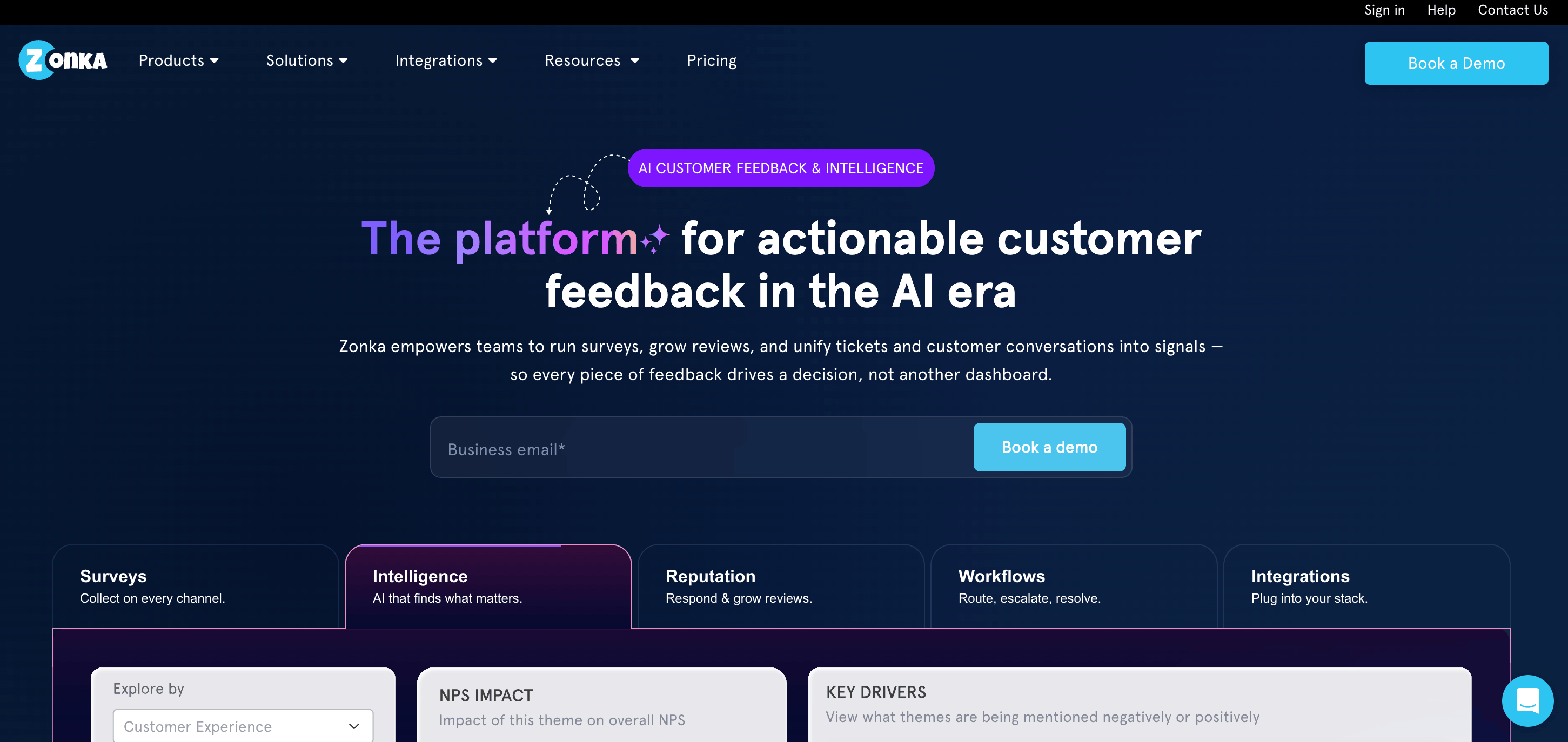The image size is (1568, 742).
Task: Click the sparkle icon beside 'The platform'
Action: (x=655, y=239)
